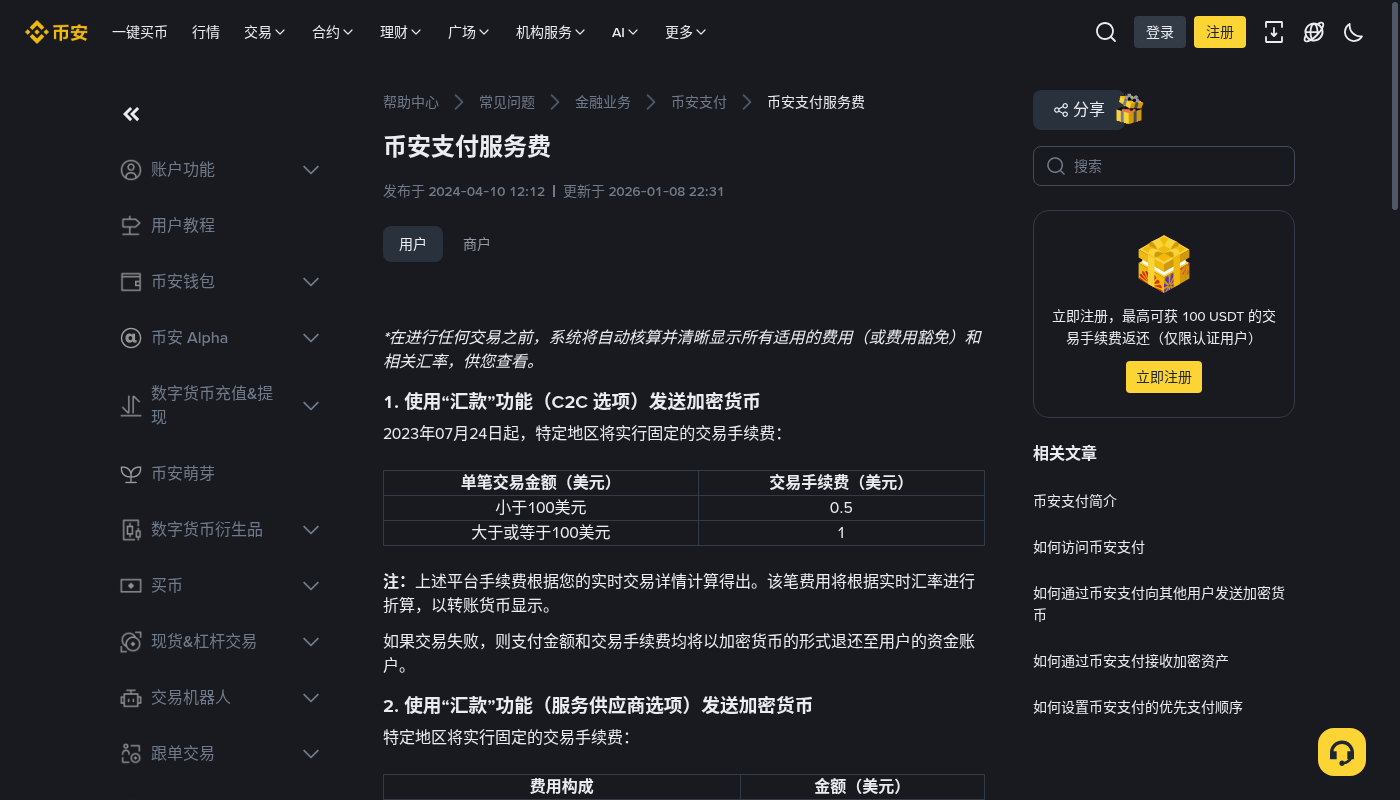Screen dimensions: 1400x800
Task: Open related article 币安支付简介
Action: pos(1075,501)
